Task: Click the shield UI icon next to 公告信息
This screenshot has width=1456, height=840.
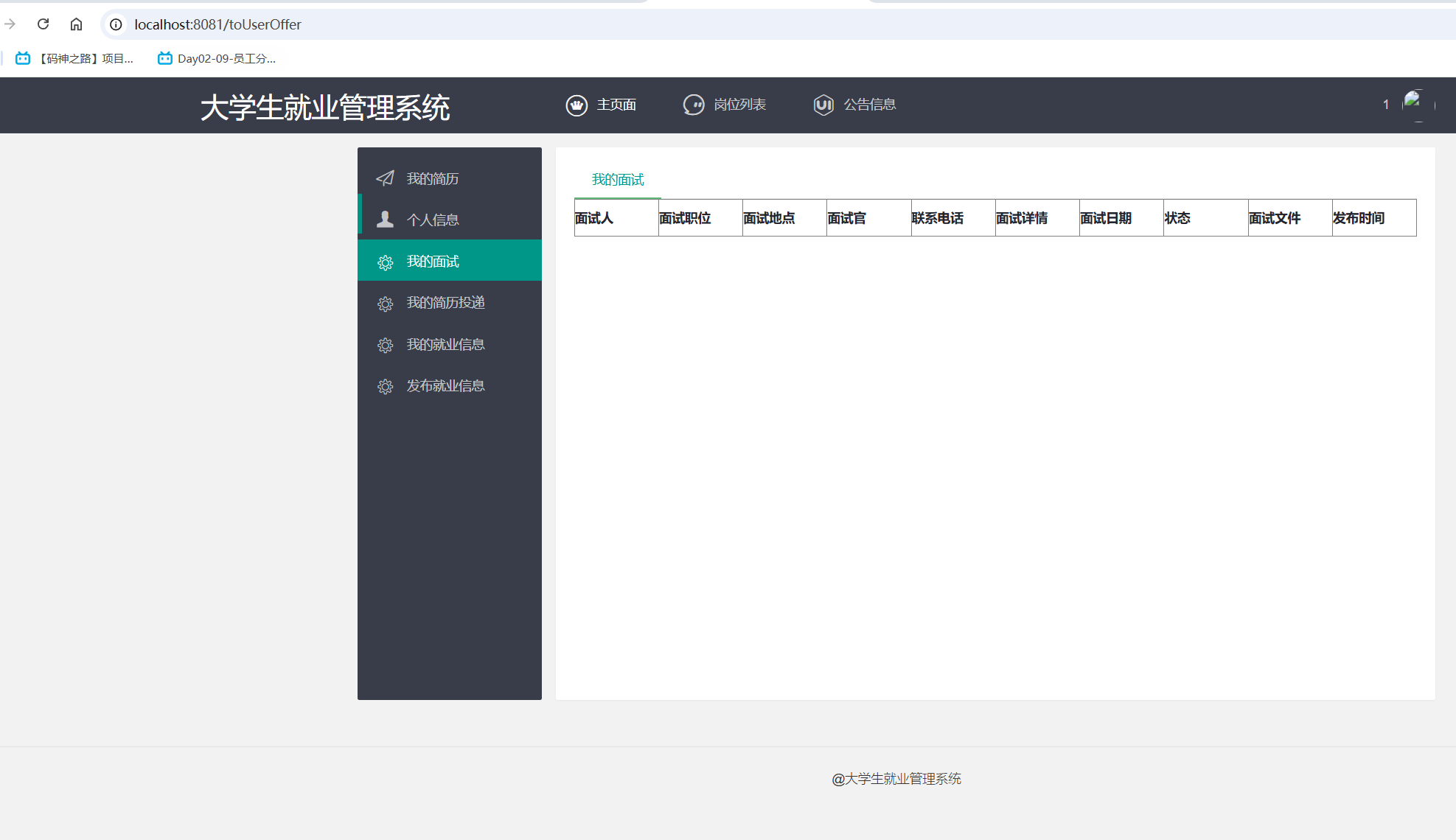Action: coord(823,105)
